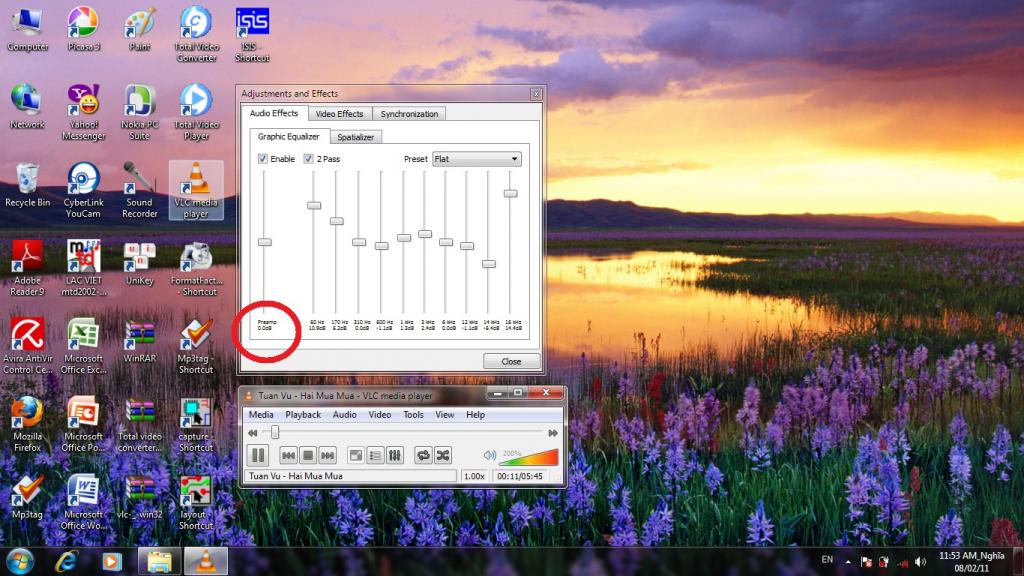Open the Media menu
The width and height of the screenshot is (1024, 576).
(x=261, y=415)
